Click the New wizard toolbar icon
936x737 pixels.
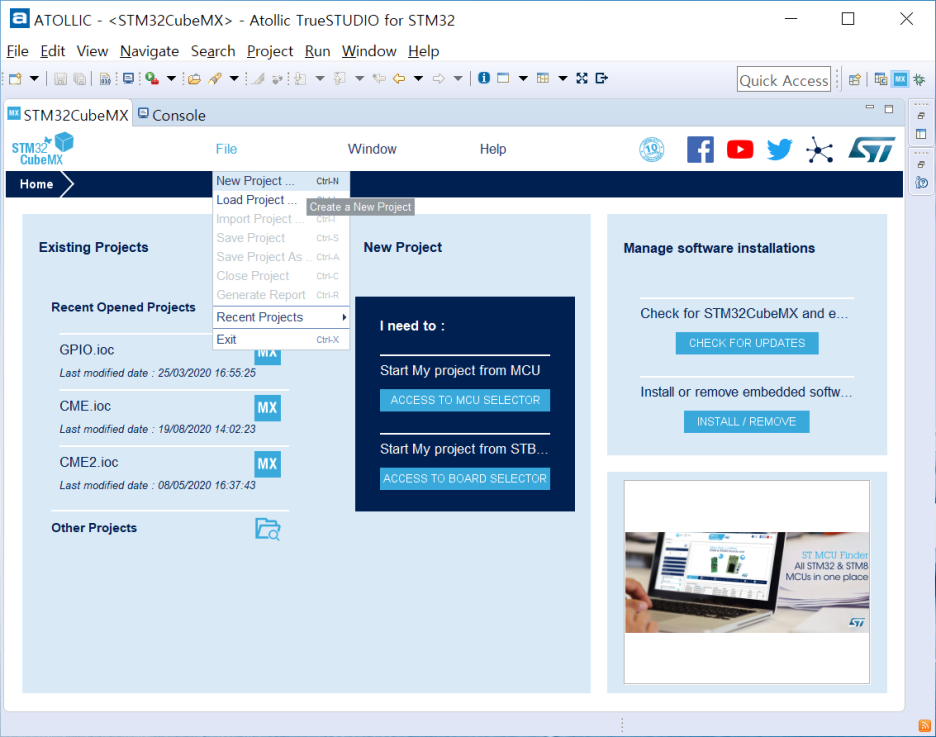point(16,78)
